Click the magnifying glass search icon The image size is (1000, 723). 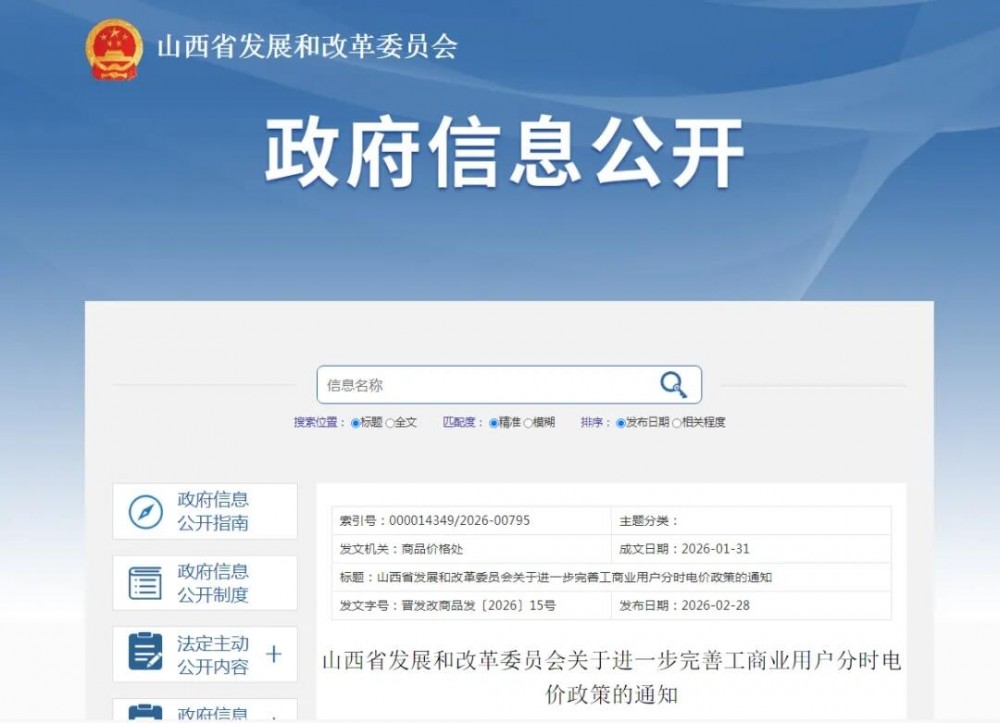[x=673, y=385]
